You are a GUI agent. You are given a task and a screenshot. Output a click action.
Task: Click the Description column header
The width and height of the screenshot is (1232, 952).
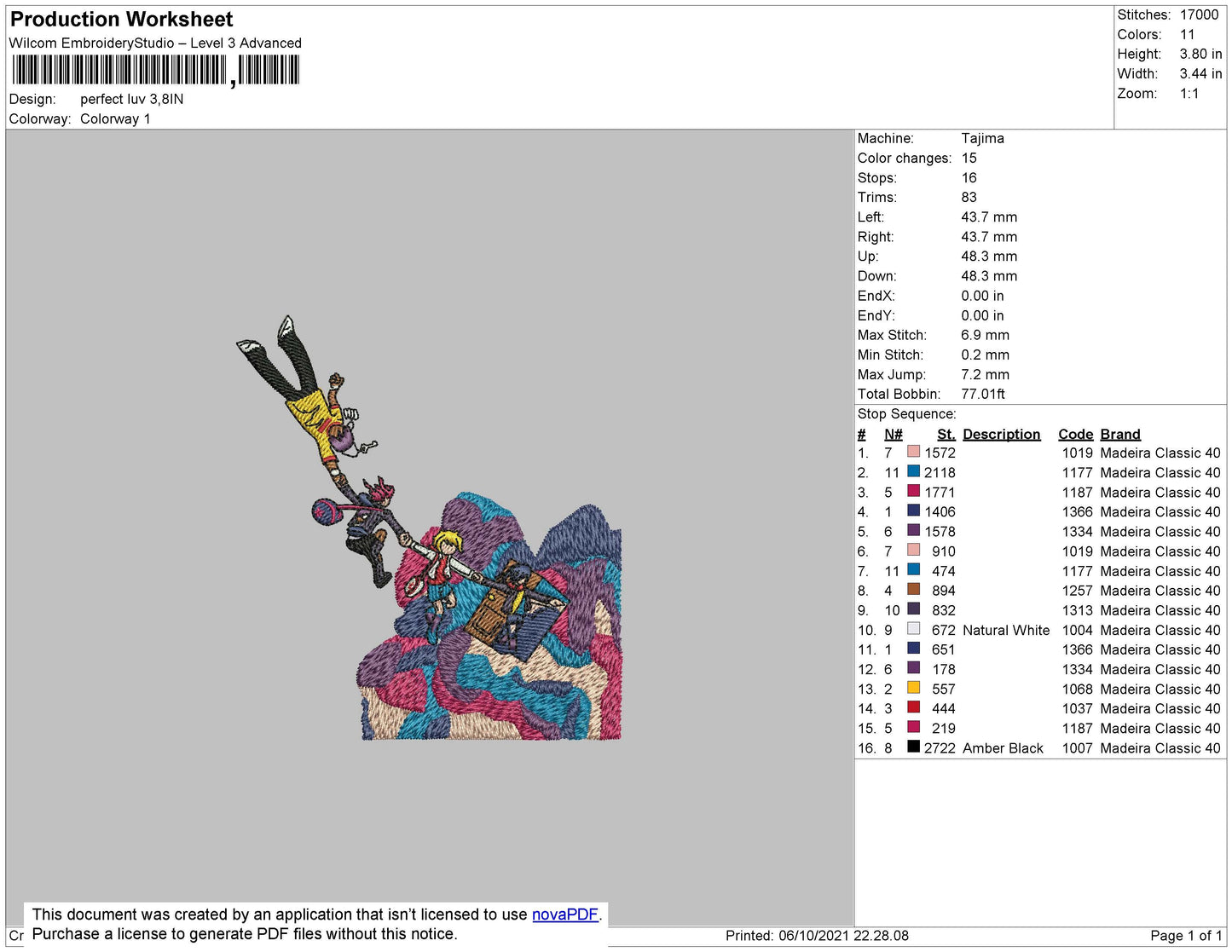point(1002,434)
